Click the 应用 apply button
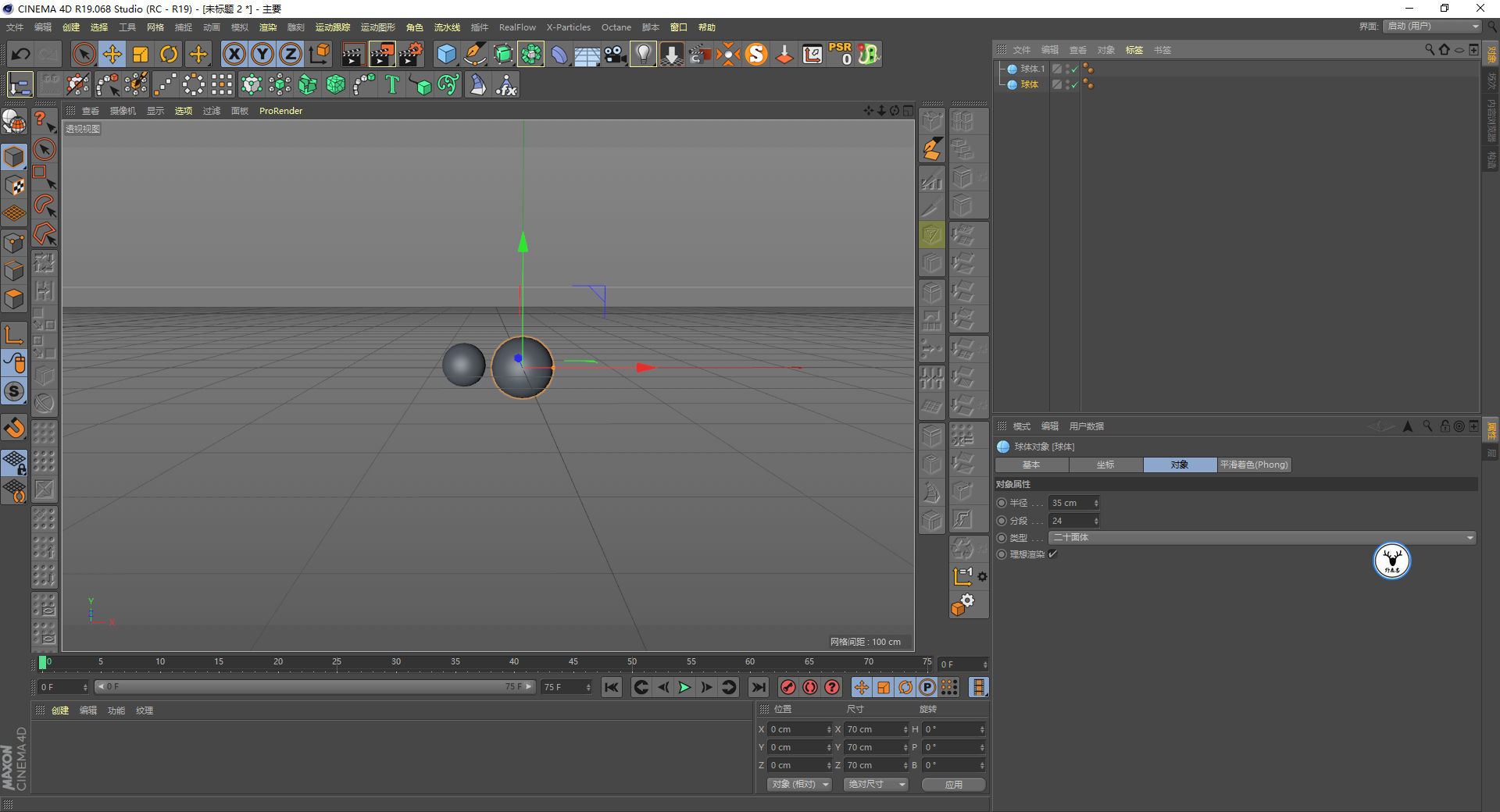 [x=953, y=785]
